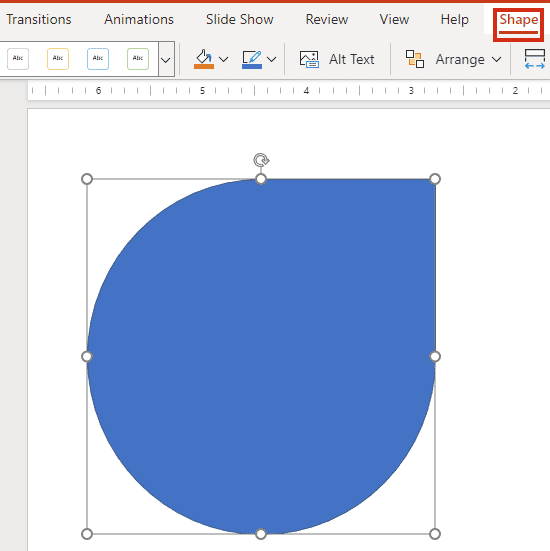Screen dimensions: 550x551
Task: Click the bottom-left resize handle of shape
Action: [87, 534]
